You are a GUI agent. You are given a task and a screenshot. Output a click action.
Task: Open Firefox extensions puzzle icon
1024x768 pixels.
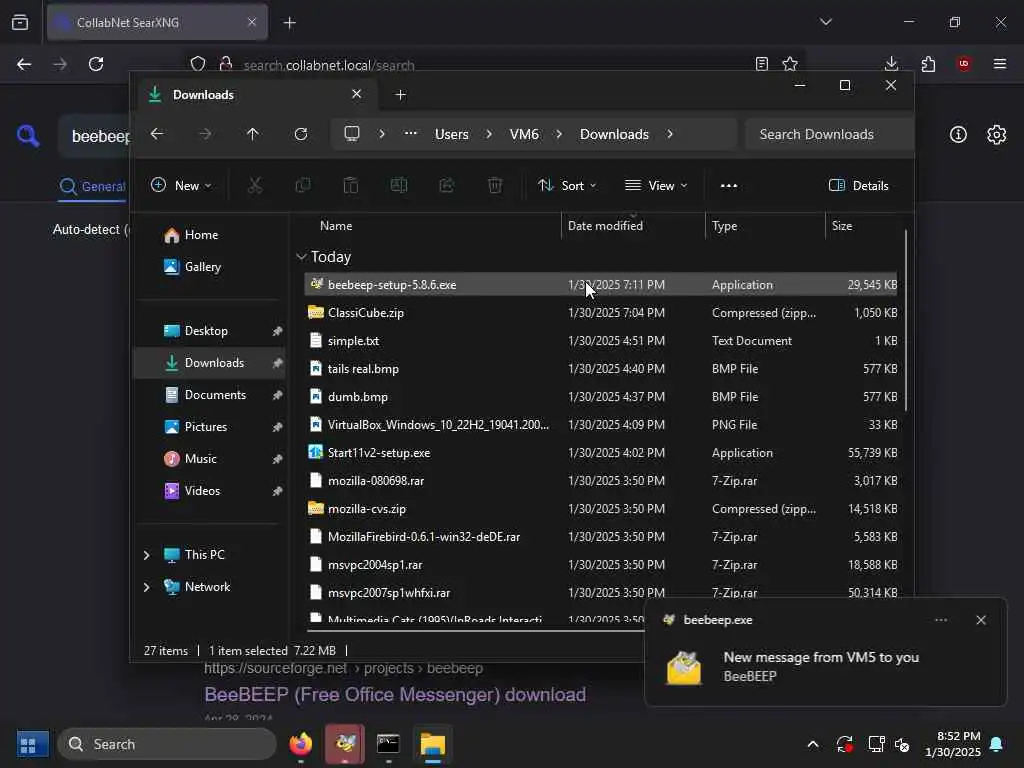point(928,64)
